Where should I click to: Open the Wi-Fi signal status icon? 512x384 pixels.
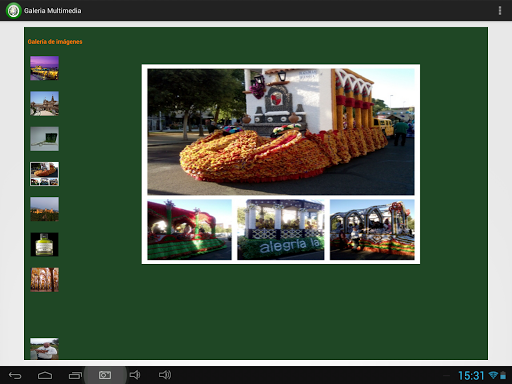[x=493, y=375]
